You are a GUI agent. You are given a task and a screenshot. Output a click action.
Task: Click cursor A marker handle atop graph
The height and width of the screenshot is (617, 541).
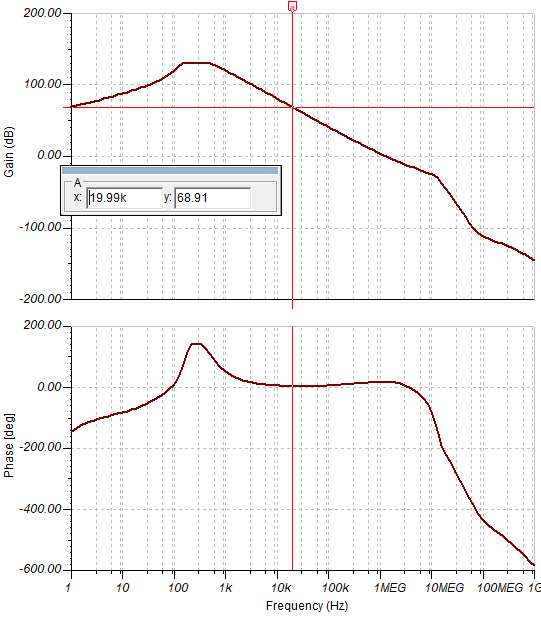[292, 6]
